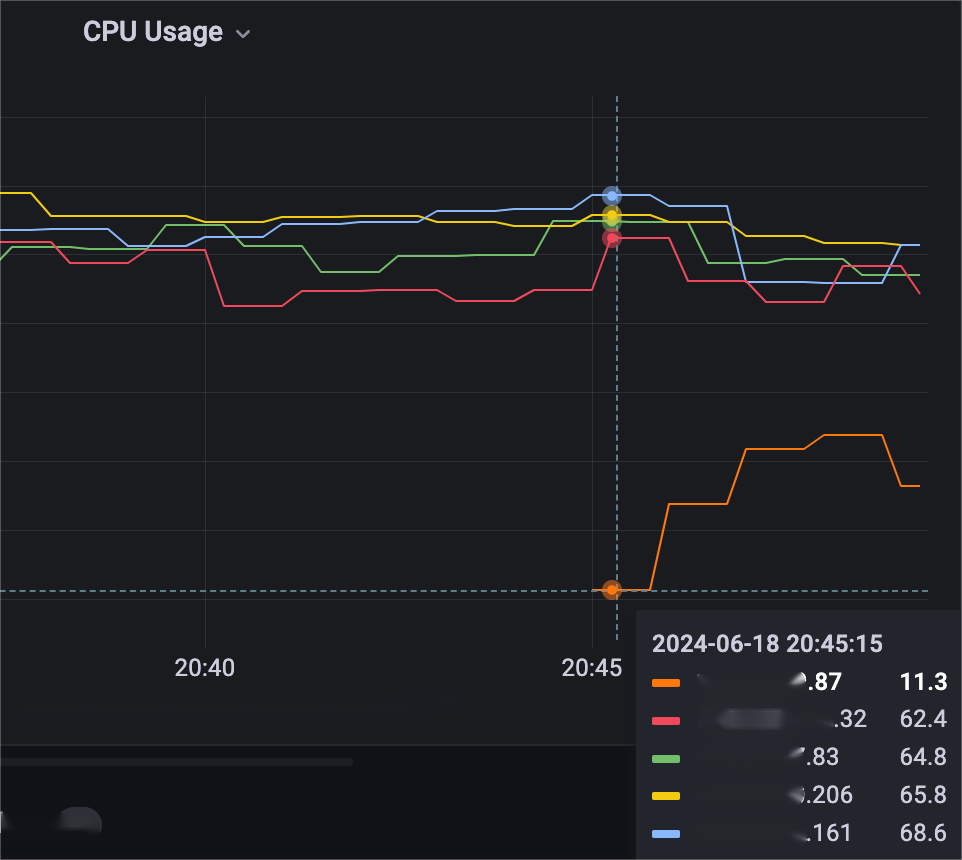
Task: Select the red series swatch in tooltip
Action: (666, 721)
